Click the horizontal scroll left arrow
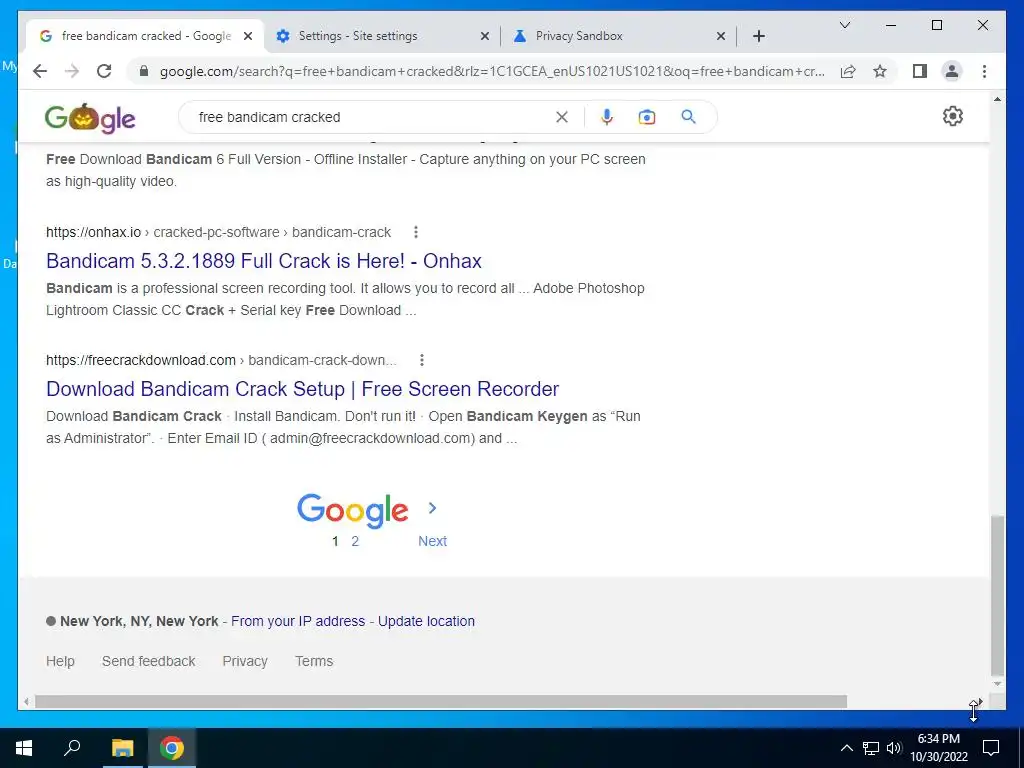Screen dimensions: 1024x768 pyautogui.click(x=26, y=702)
